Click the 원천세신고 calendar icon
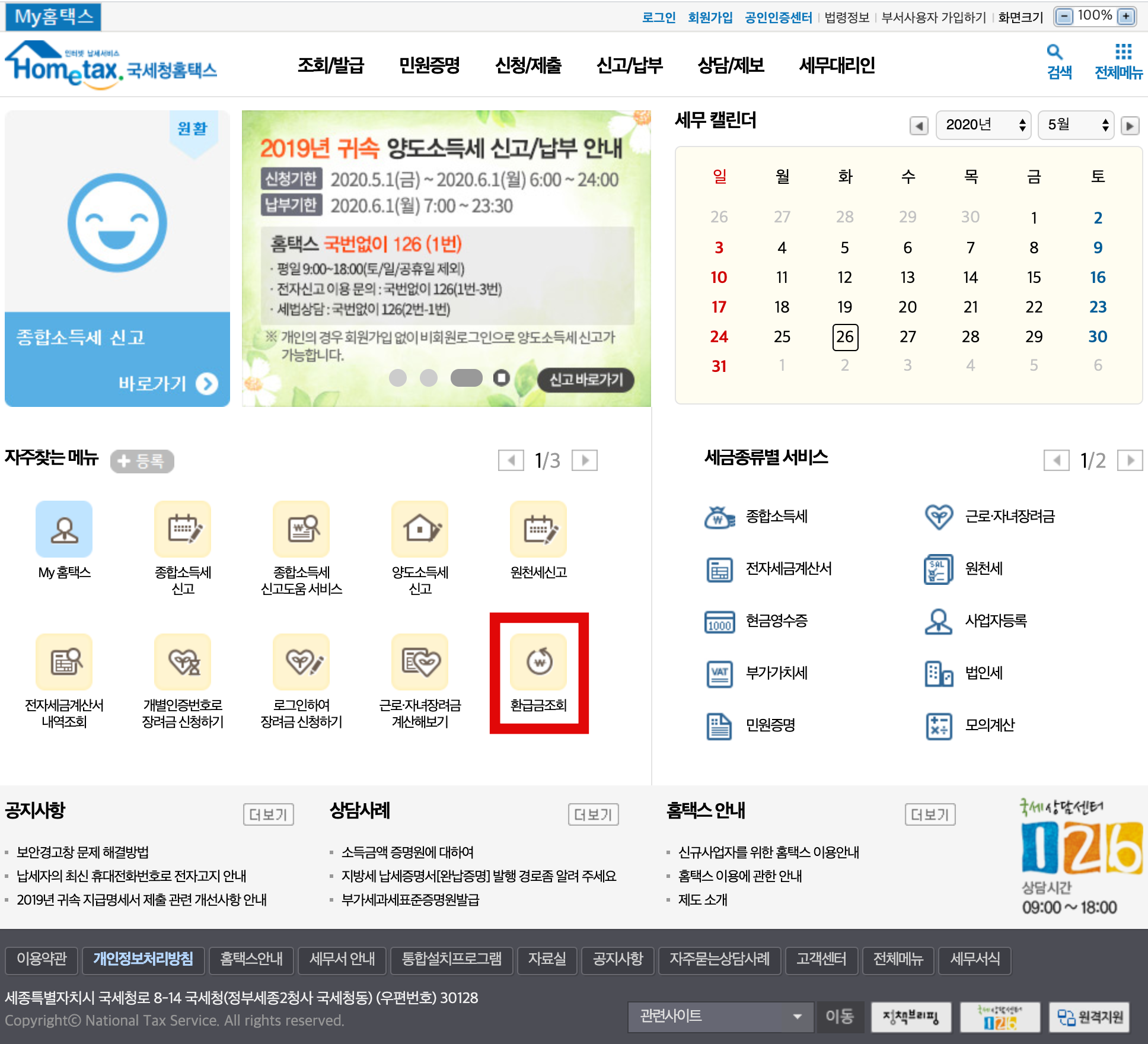1148x1044 pixels. pyautogui.click(x=538, y=530)
